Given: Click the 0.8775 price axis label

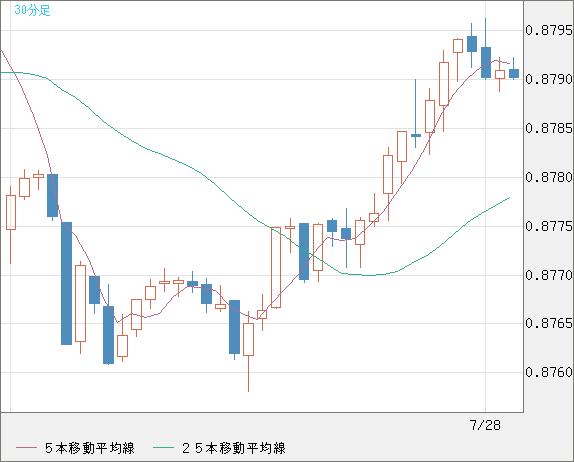Looking at the screenshot, I should (x=549, y=226).
